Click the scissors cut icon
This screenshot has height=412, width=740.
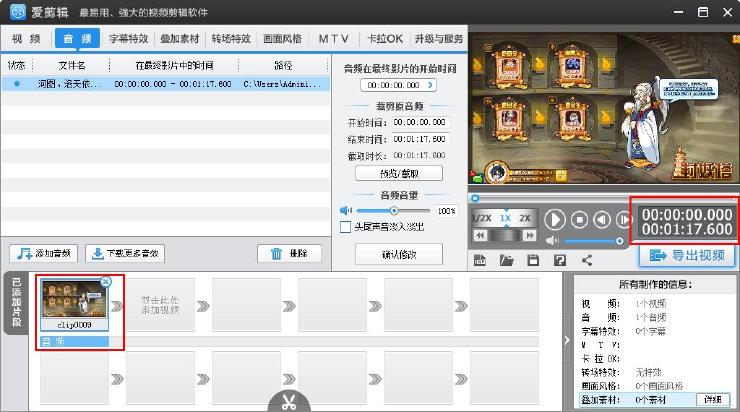289,402
